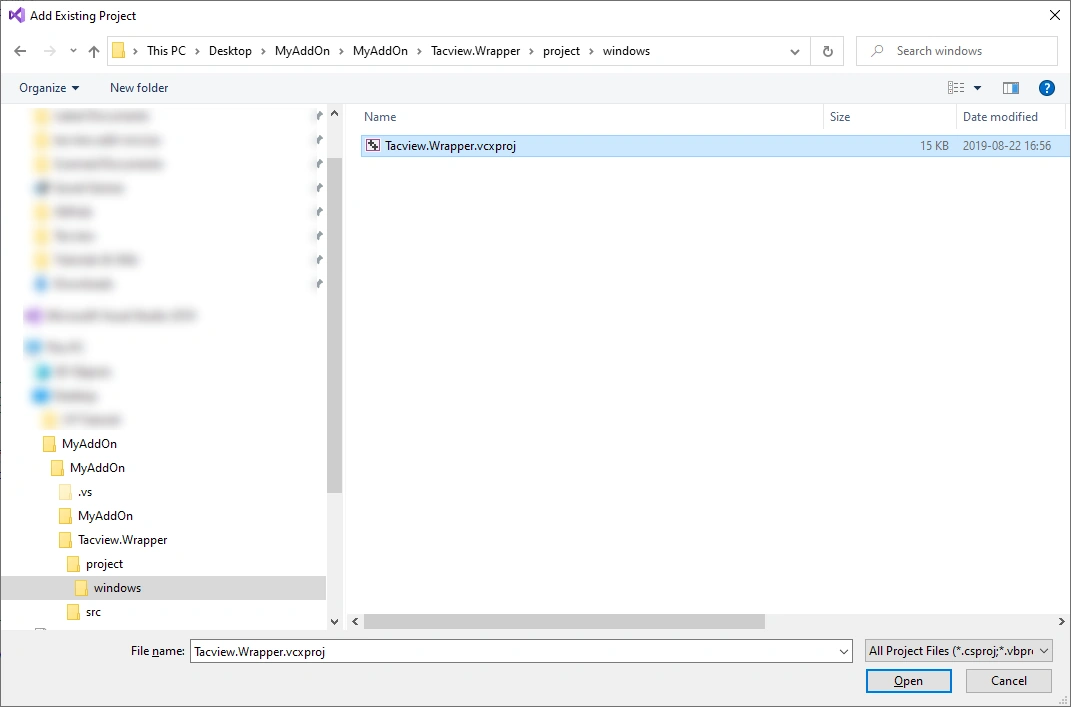
Task: Open more view options dropdown
Action: pyautogui.click(x=977, y=88)
